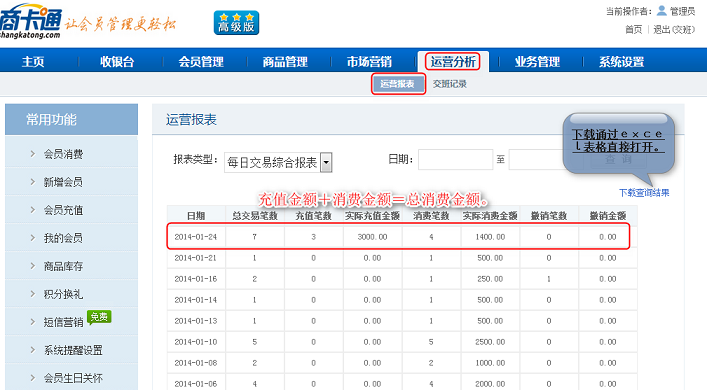707x390 pixels.
Task: Click the 首页 link at top right
Action: [x=634, y=30]
